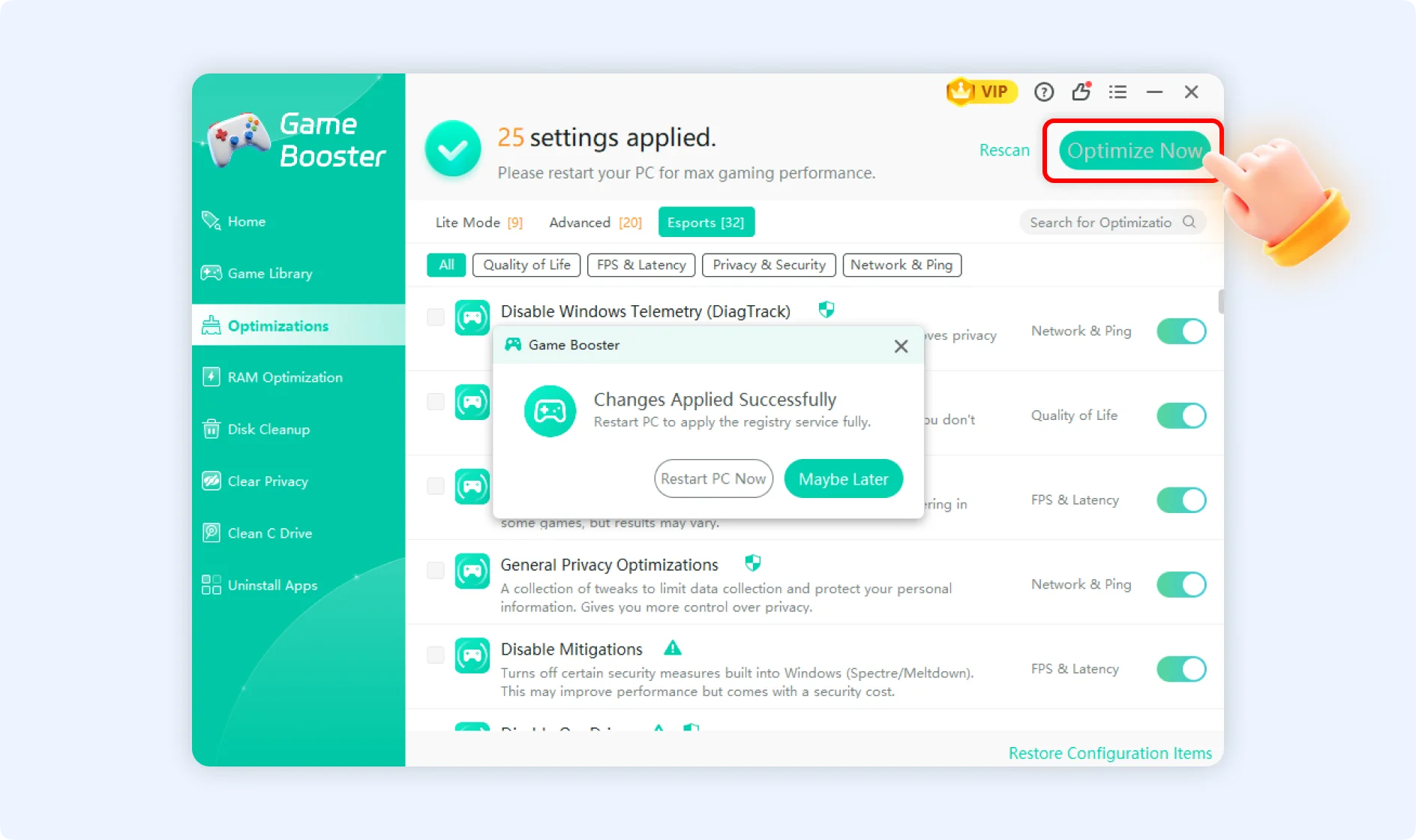
Task: Click the Uninstall Apps grid icon
Action: click(211, 585)
